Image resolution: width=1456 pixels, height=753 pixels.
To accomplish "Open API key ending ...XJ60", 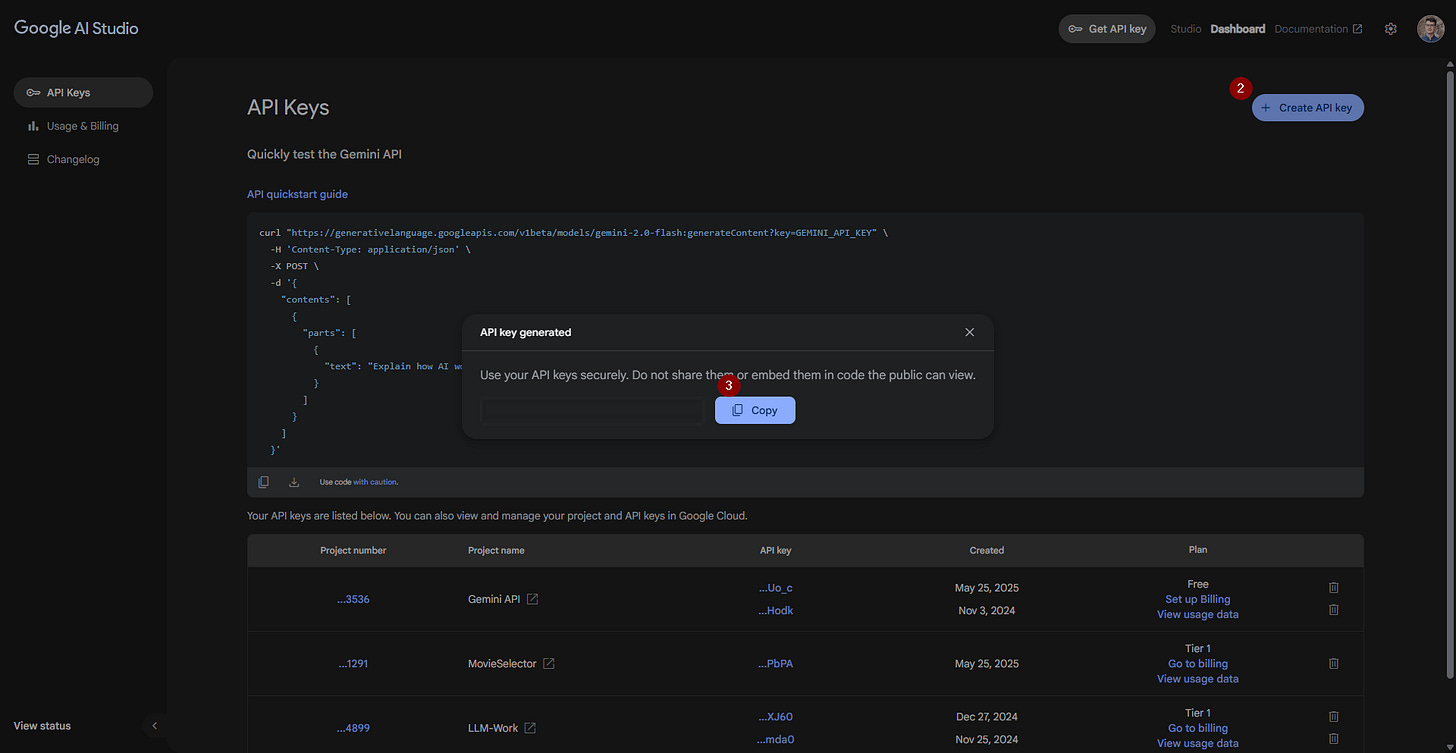I will pos(776,717).
